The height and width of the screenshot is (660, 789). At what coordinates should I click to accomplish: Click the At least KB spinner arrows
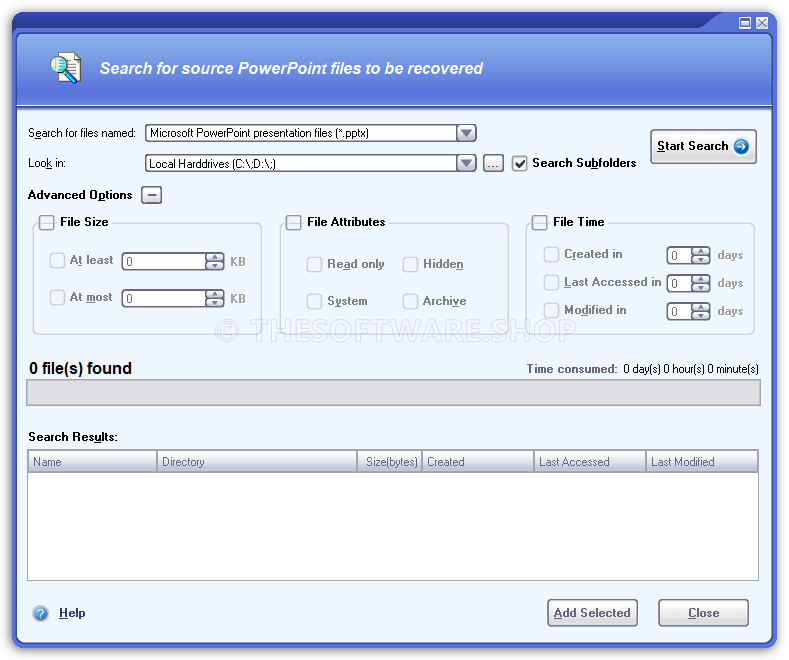(x=214, y=262)
